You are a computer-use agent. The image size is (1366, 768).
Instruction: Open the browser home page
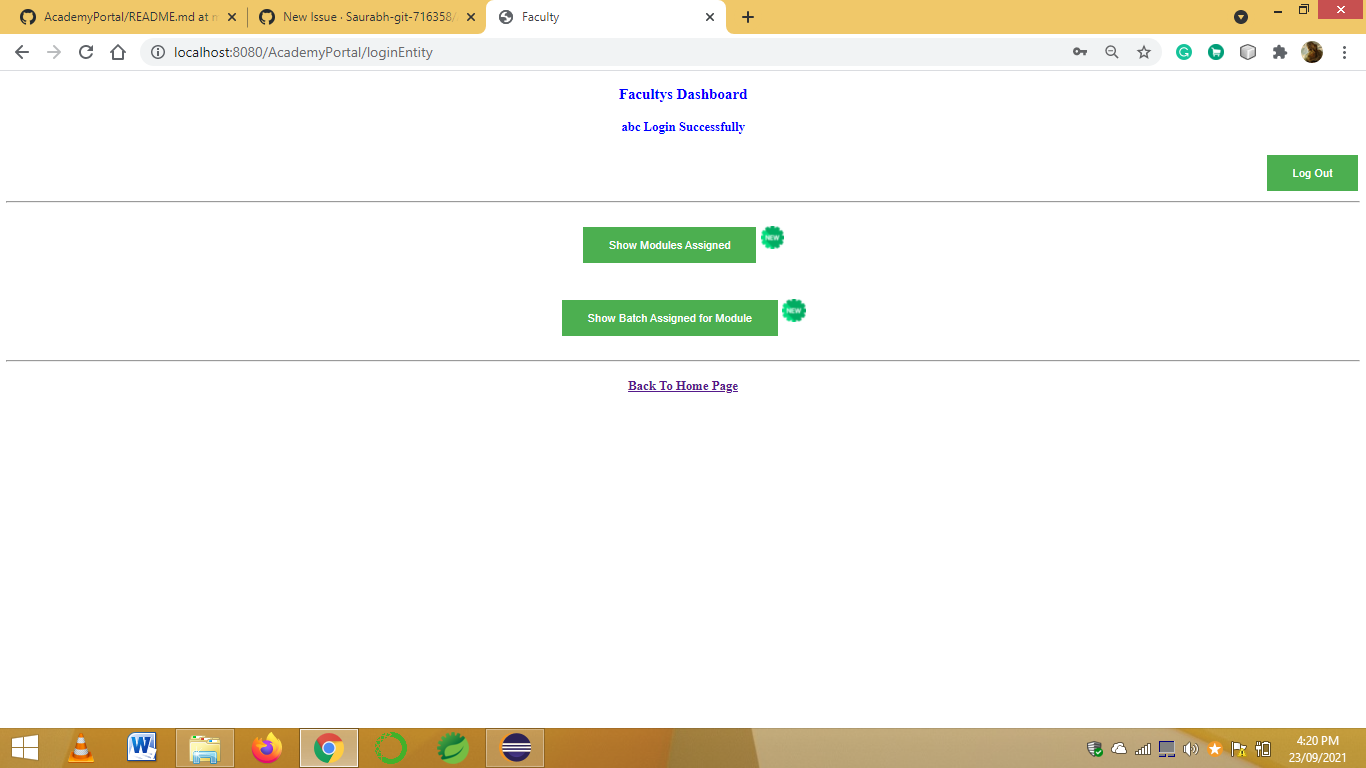[x=118, y=52]
